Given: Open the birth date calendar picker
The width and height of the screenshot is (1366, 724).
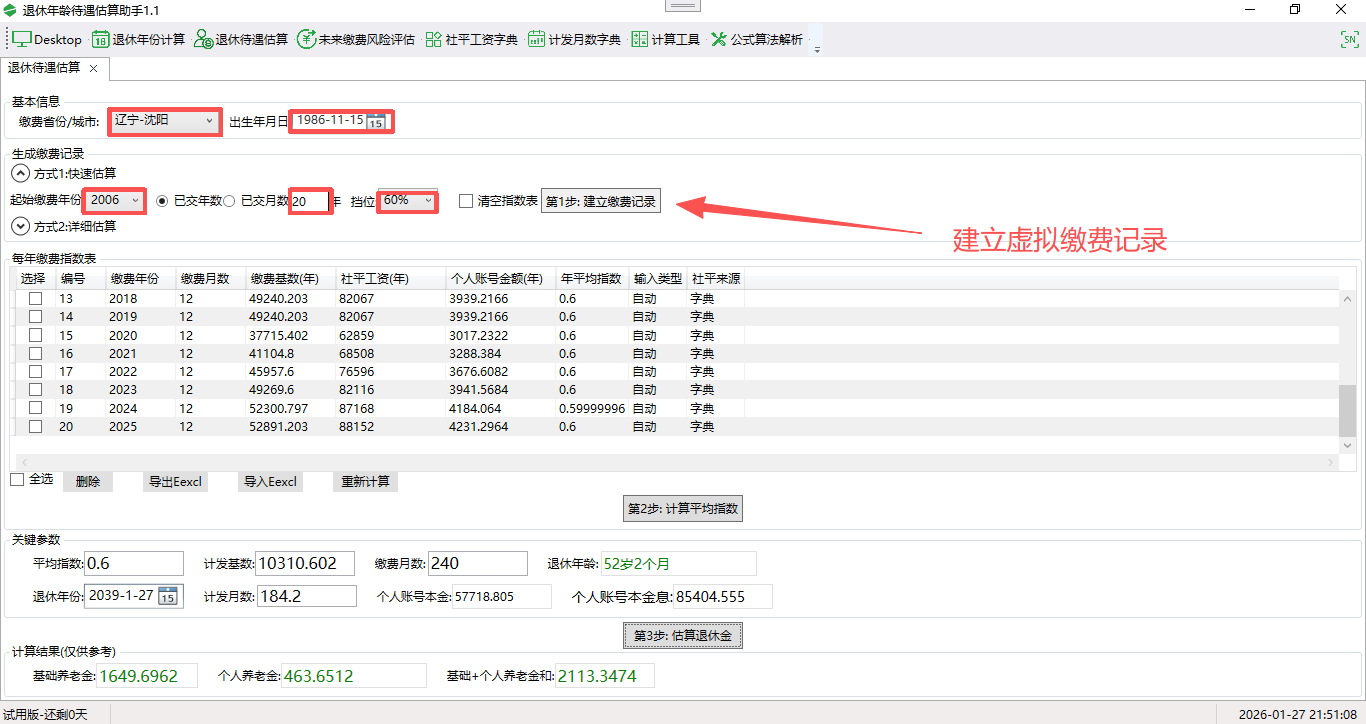Looking at the screenshot, I should [375, 122].
